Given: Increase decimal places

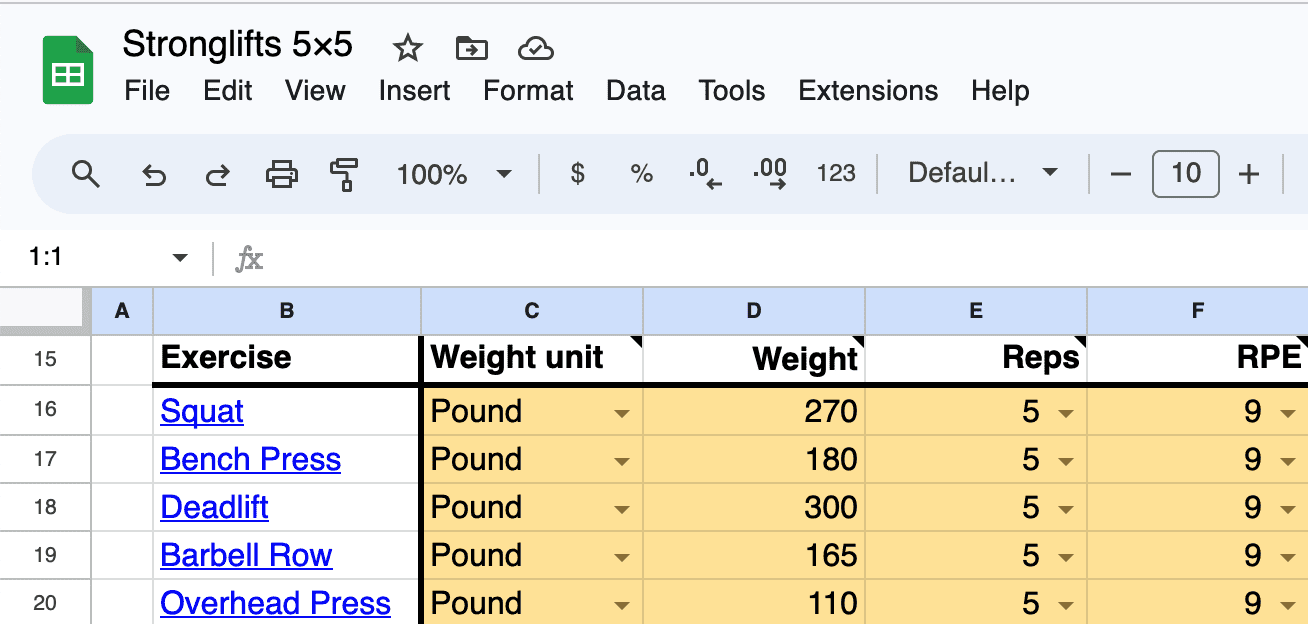Looking at the screenshot, I should [x=770, y=174].
